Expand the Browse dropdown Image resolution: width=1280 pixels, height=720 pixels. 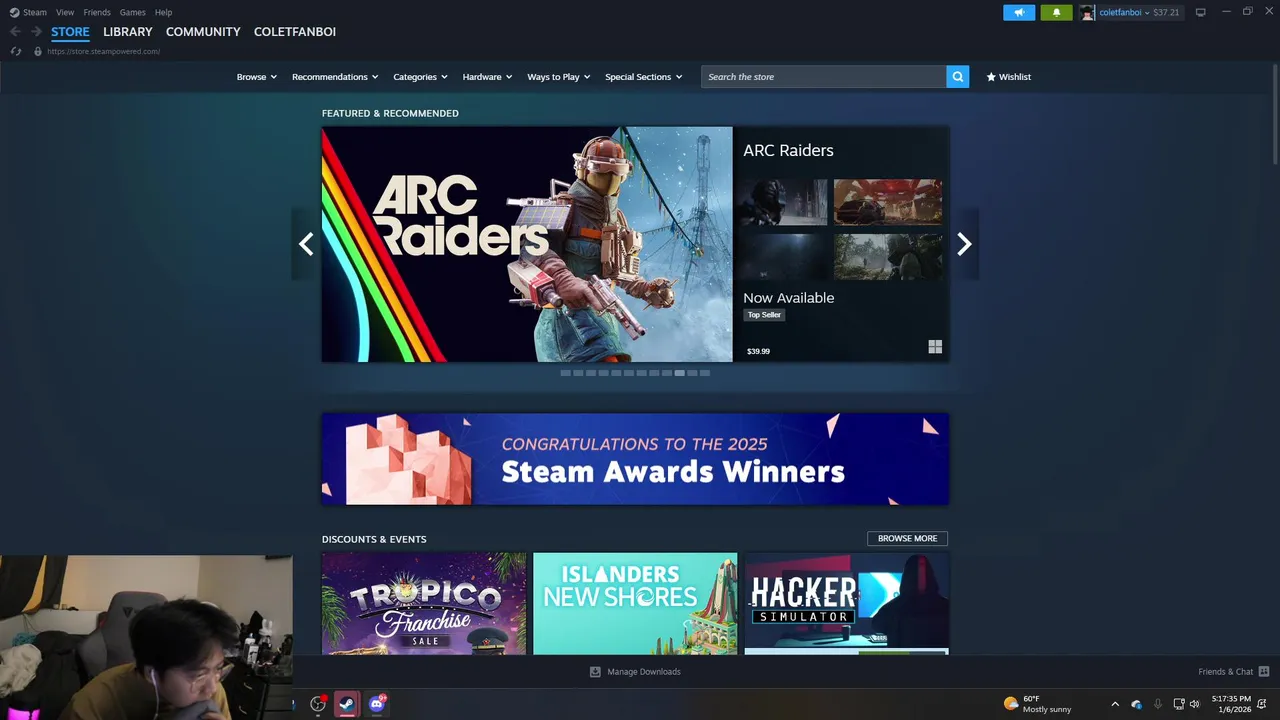coord(257,77)
